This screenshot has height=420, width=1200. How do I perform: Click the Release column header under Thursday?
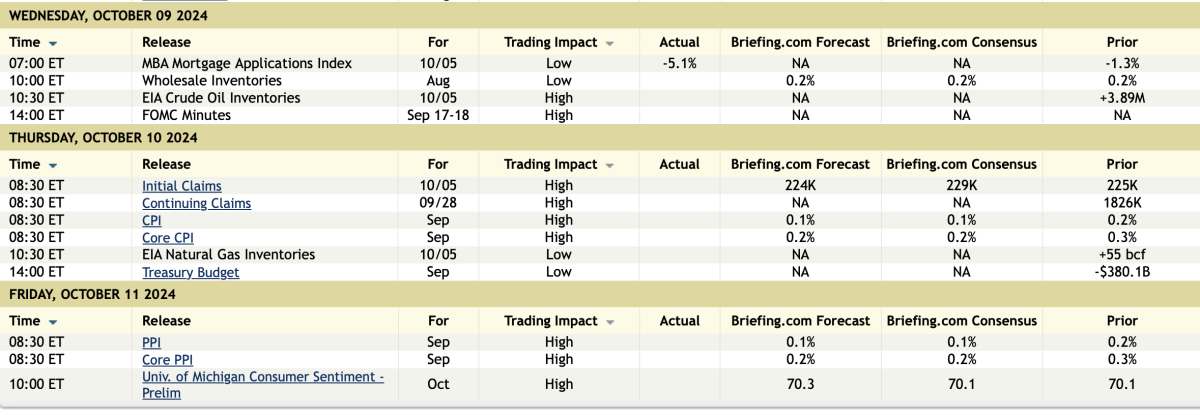166,164
